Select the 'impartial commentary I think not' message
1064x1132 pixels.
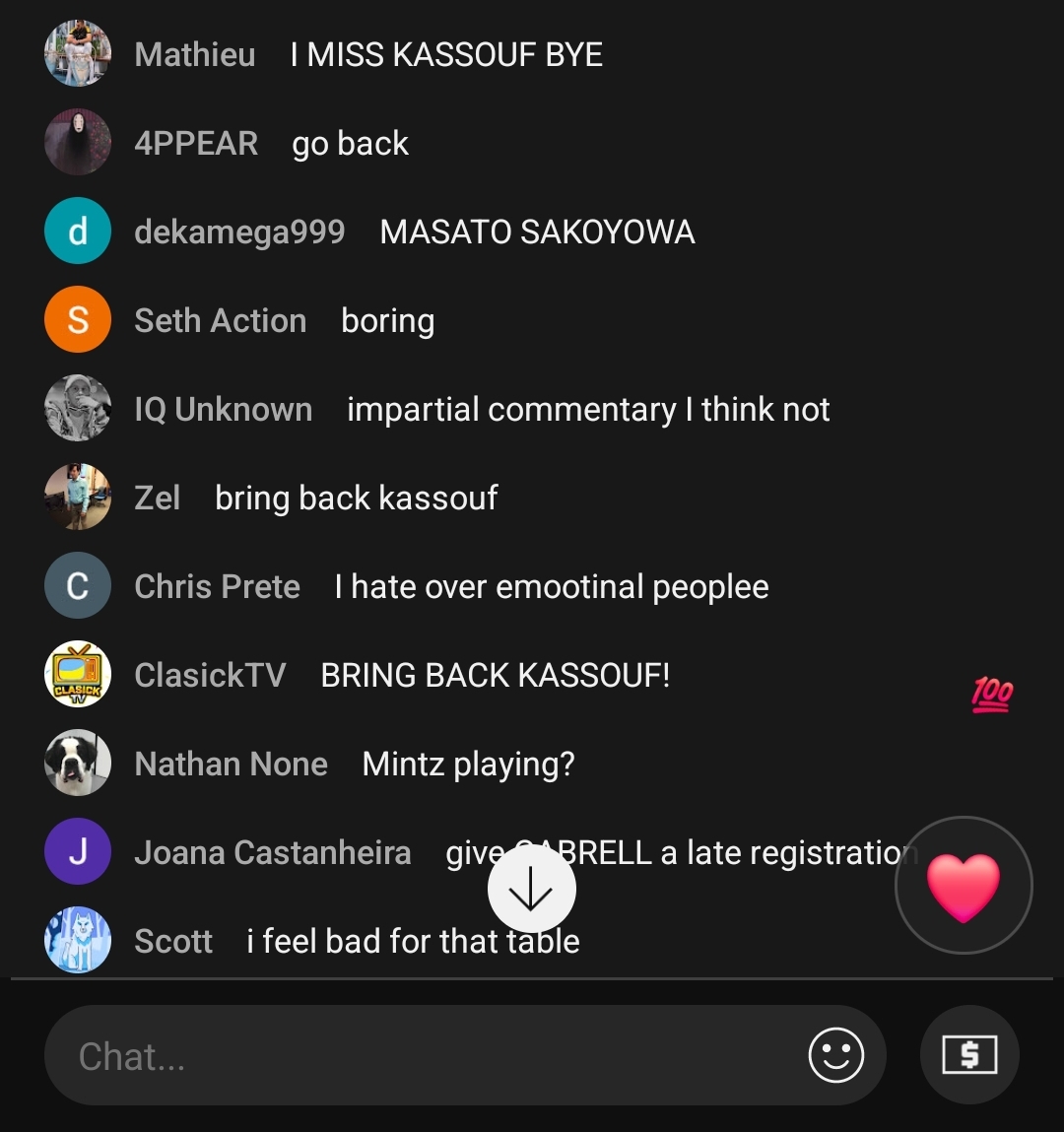point(588,409)
